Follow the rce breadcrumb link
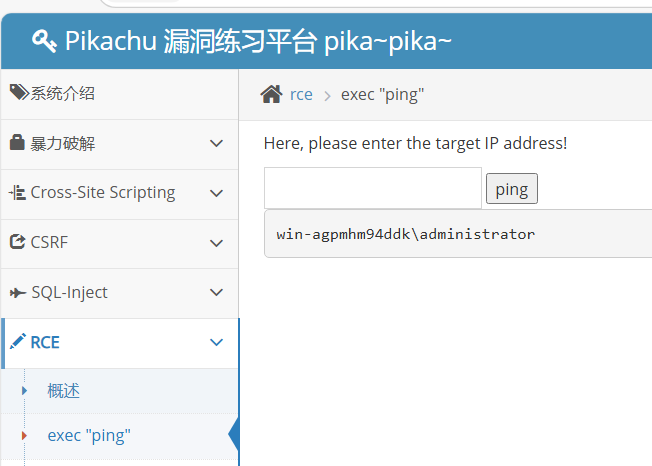Screen dimensions: 652x466 pos(301,95)
